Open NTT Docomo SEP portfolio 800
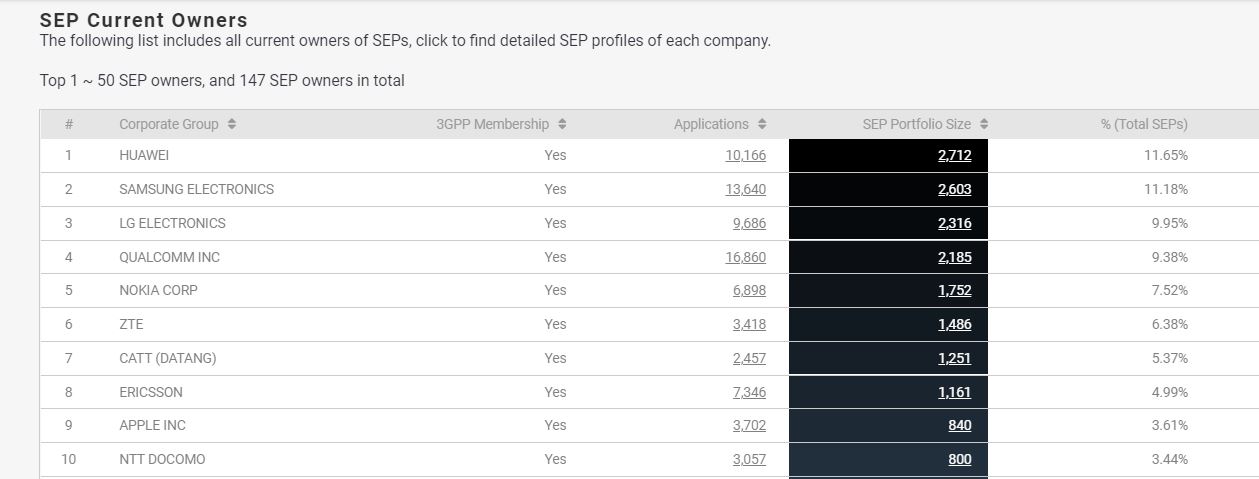The width and height of the screenshot is (1259, 479). (x=960, y=459)
